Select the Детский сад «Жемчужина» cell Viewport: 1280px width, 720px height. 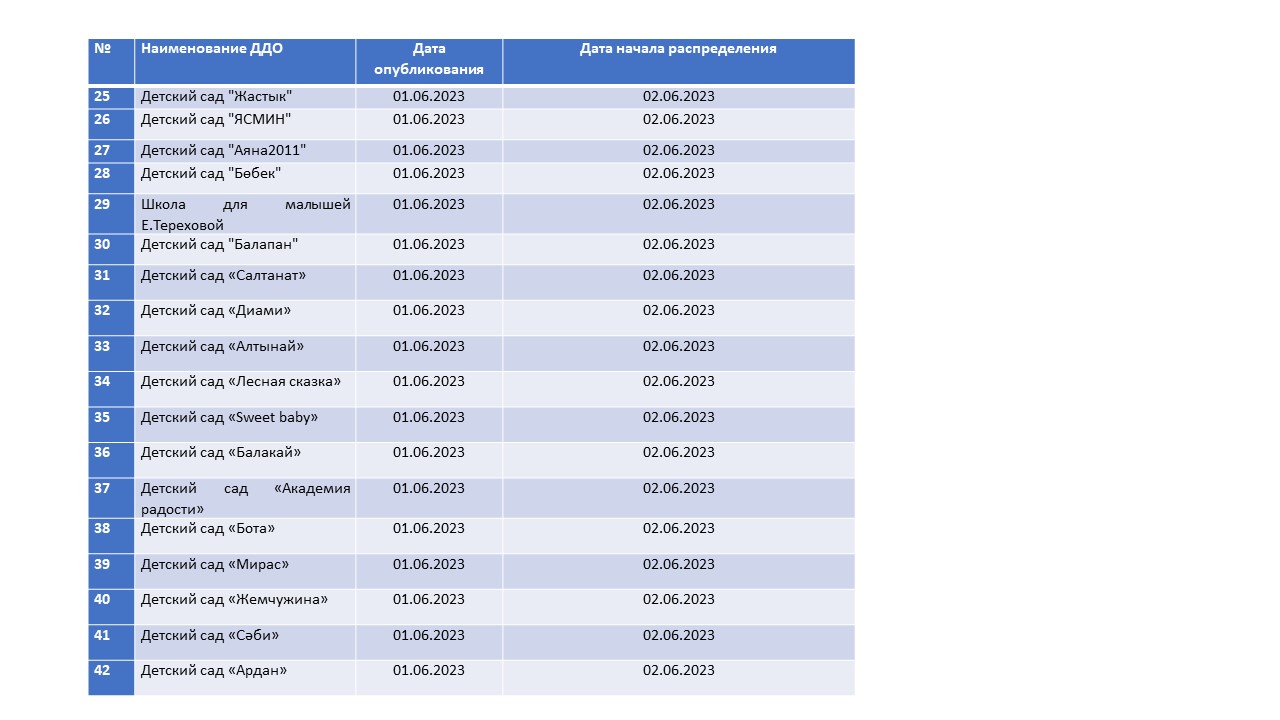(x=234, y=600)
